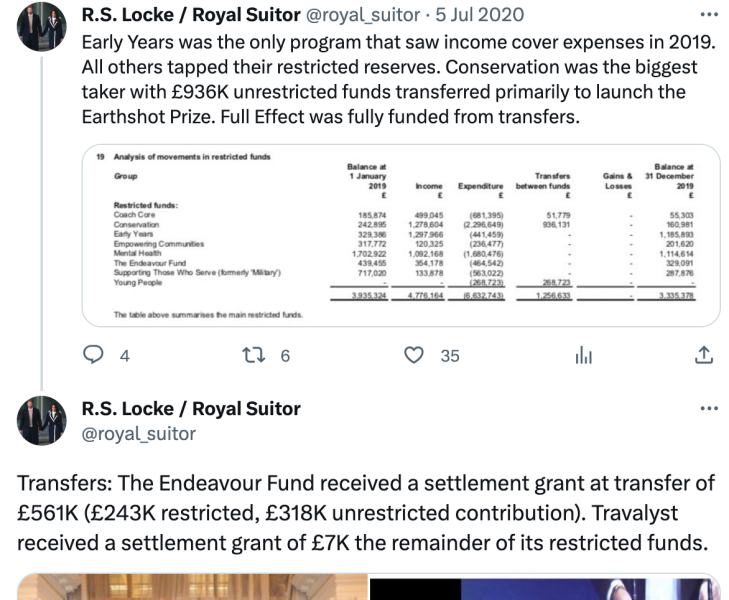Open more options on second tweet
This screenshot has width=729, height=600.
click(x=709, y=409)
